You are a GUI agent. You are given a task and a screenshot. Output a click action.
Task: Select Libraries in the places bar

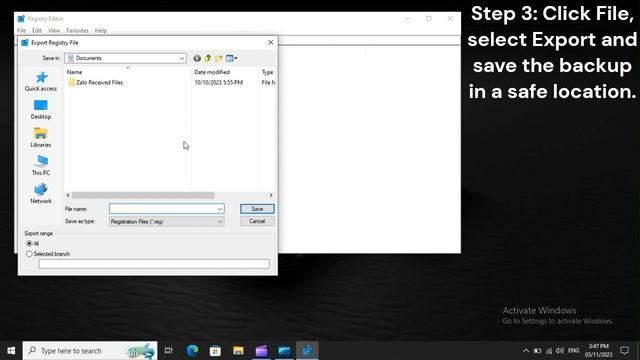[41, 138]
